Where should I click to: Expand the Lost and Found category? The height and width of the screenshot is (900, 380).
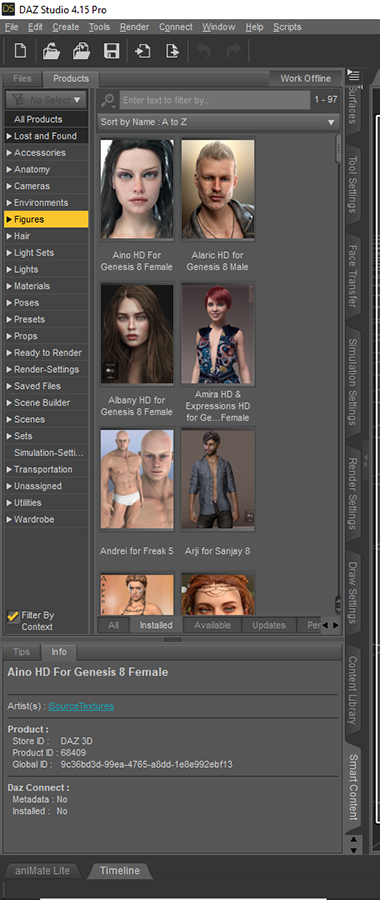(9, 136)
